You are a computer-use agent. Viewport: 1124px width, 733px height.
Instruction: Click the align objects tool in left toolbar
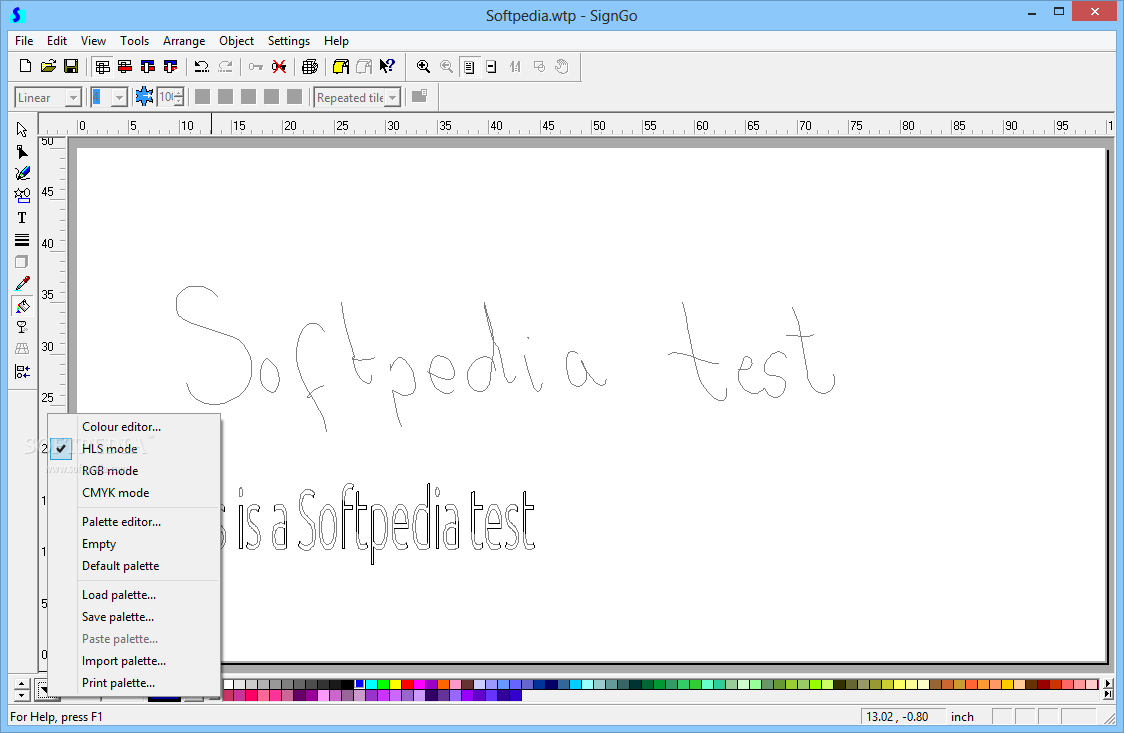pos(22,372)
